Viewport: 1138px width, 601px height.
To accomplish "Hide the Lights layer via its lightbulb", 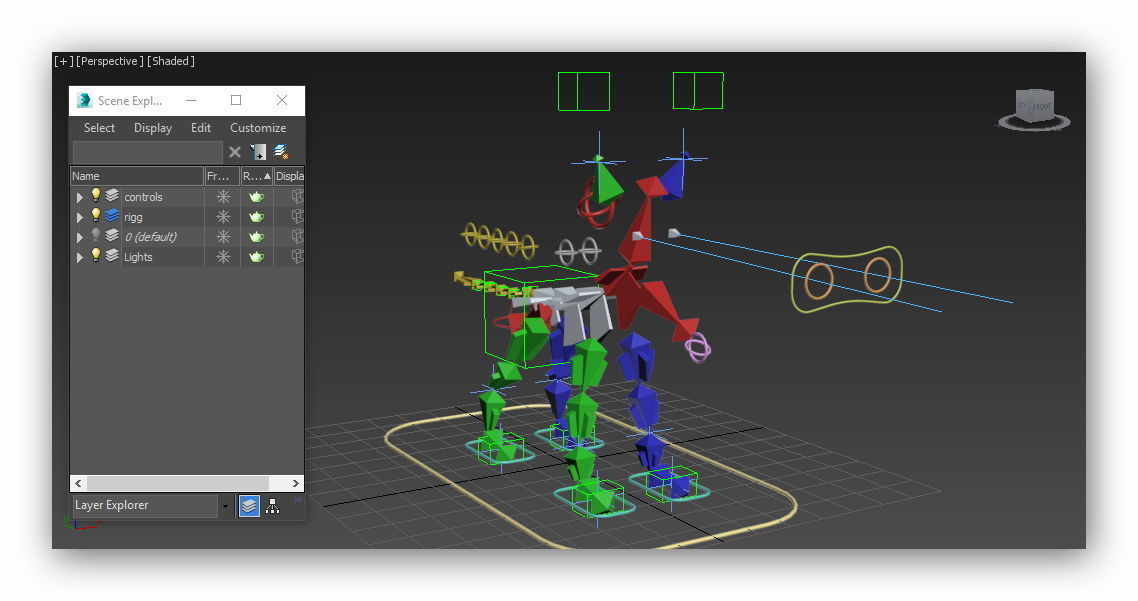I will [x=96, y=255].
